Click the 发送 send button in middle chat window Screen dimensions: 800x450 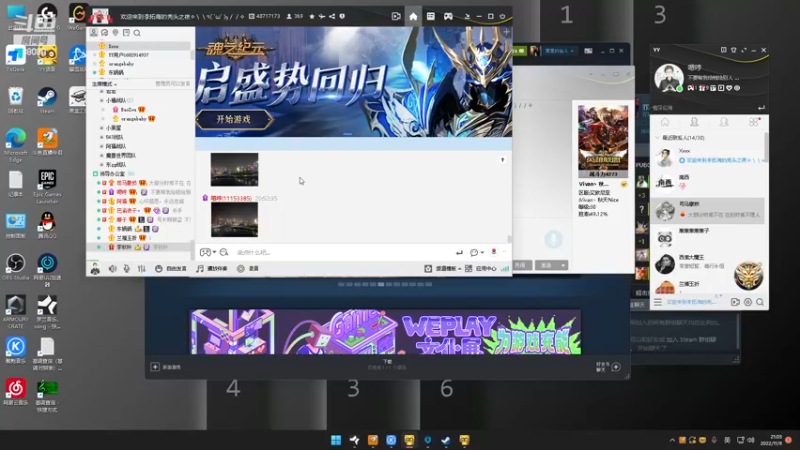tap(546, 265)
